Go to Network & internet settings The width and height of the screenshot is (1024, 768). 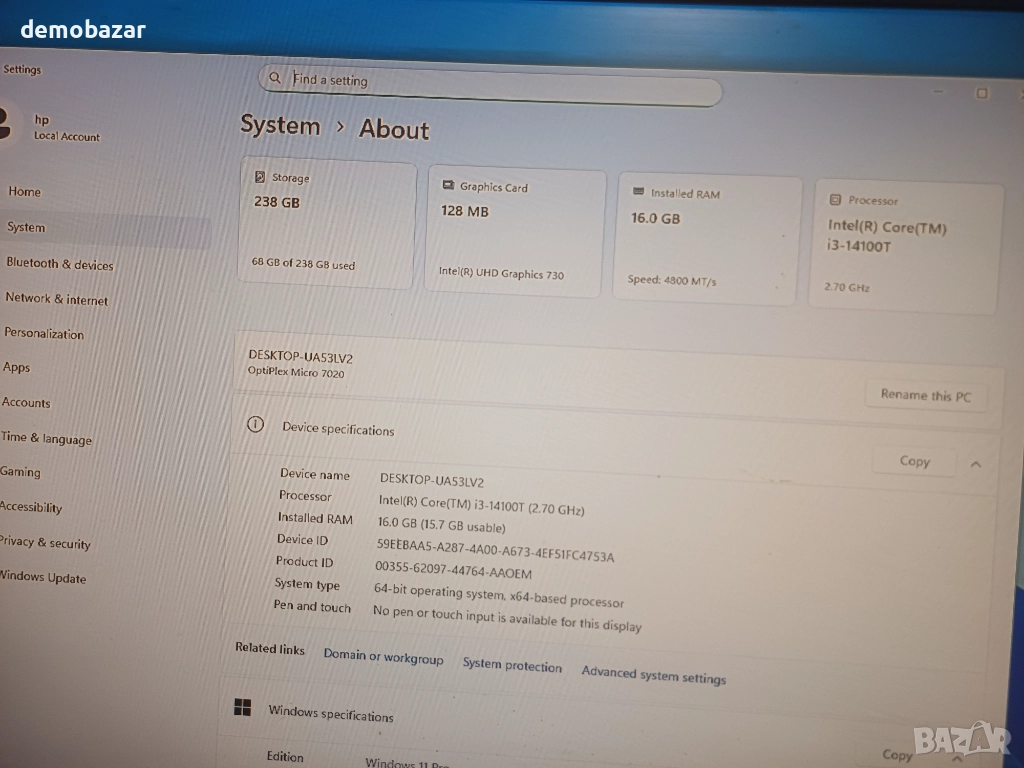click(56, 299)
